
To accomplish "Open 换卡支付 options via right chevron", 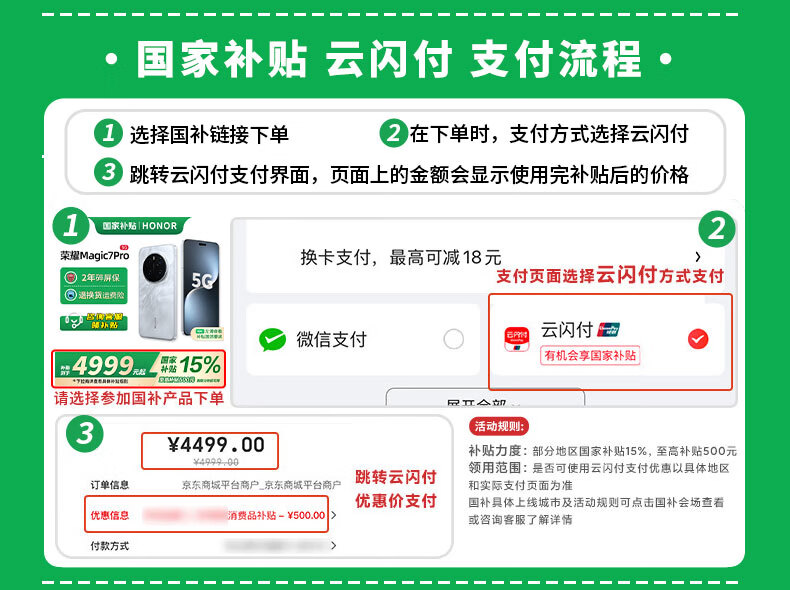I will (x=698, y=257).
